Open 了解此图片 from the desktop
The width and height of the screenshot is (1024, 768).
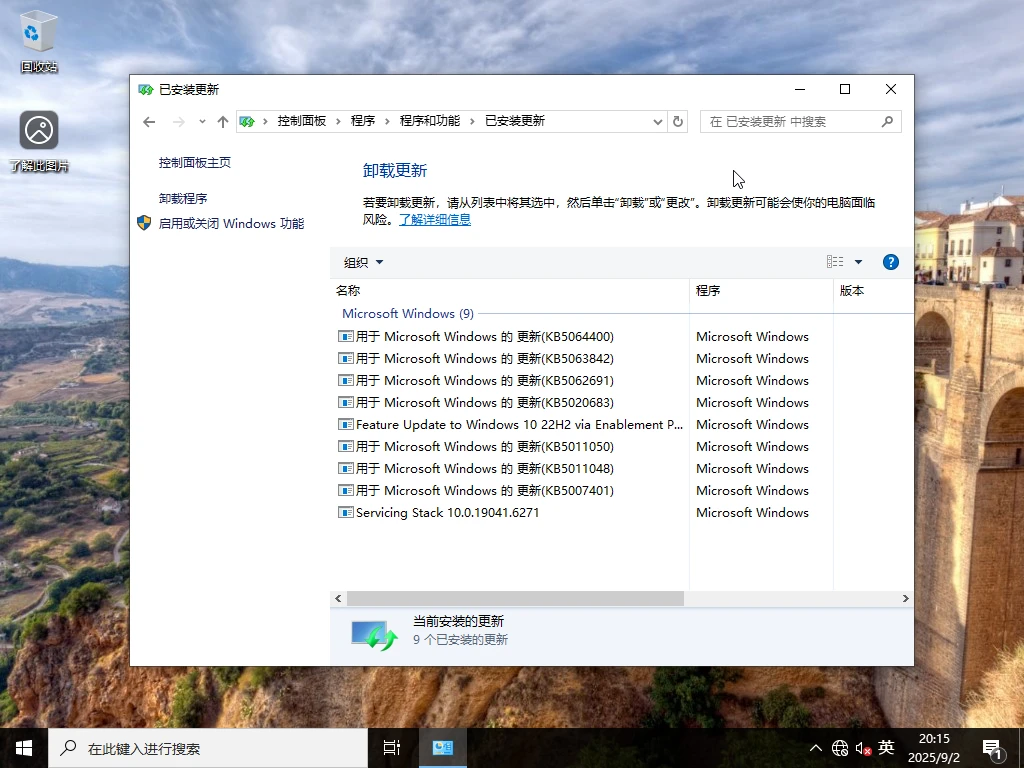37,130
